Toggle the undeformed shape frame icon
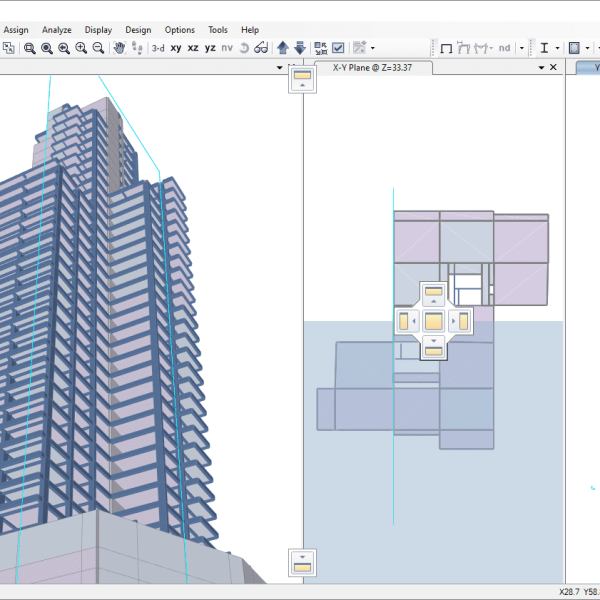Image resolution: width=600 pixels, height=600 pixels. [447, 48]
